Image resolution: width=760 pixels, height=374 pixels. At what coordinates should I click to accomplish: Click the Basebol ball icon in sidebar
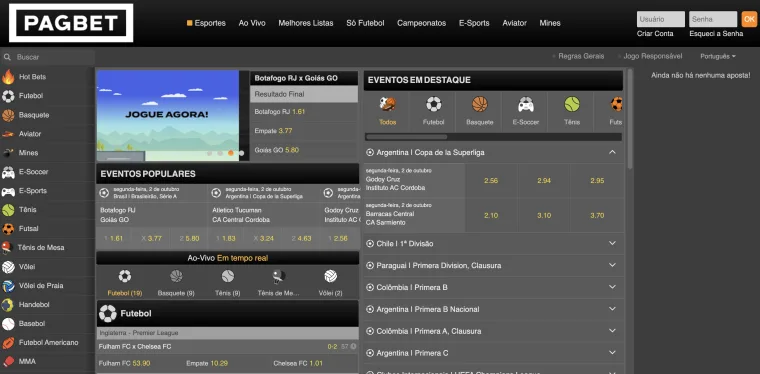tap(8, 324)
